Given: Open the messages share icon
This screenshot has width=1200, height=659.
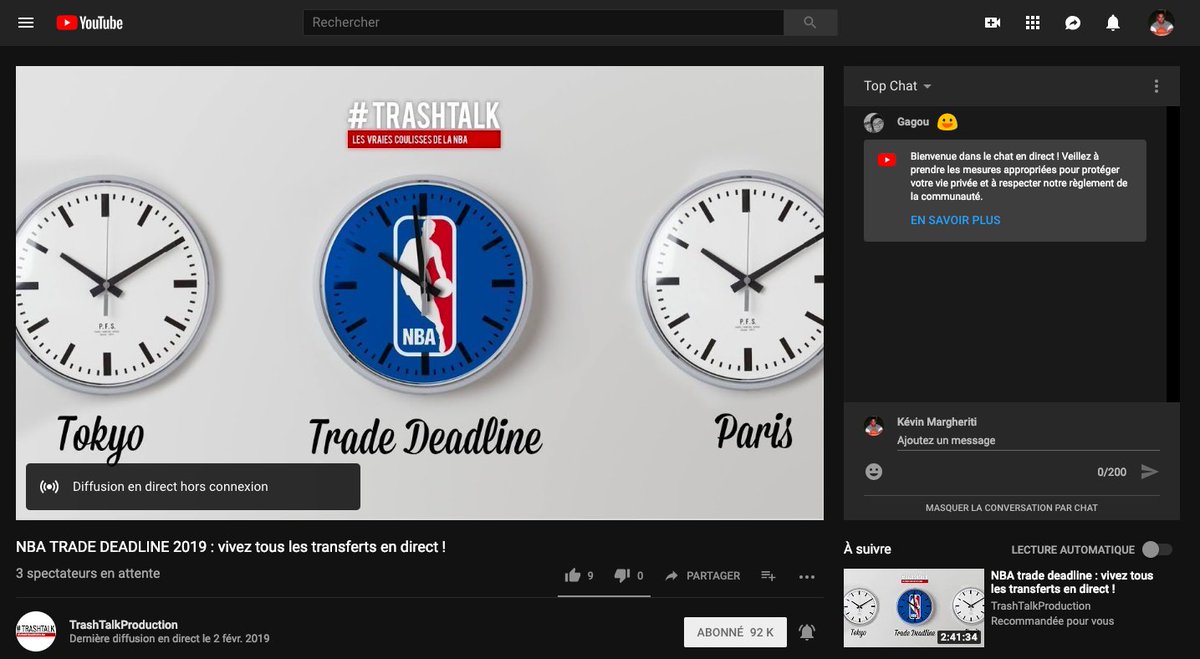Looking at the screenshot, I should 1073,22.
